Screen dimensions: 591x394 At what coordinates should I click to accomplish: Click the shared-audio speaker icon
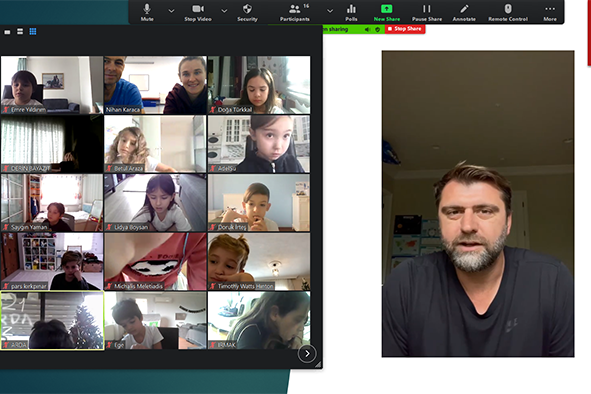(367, 29)
